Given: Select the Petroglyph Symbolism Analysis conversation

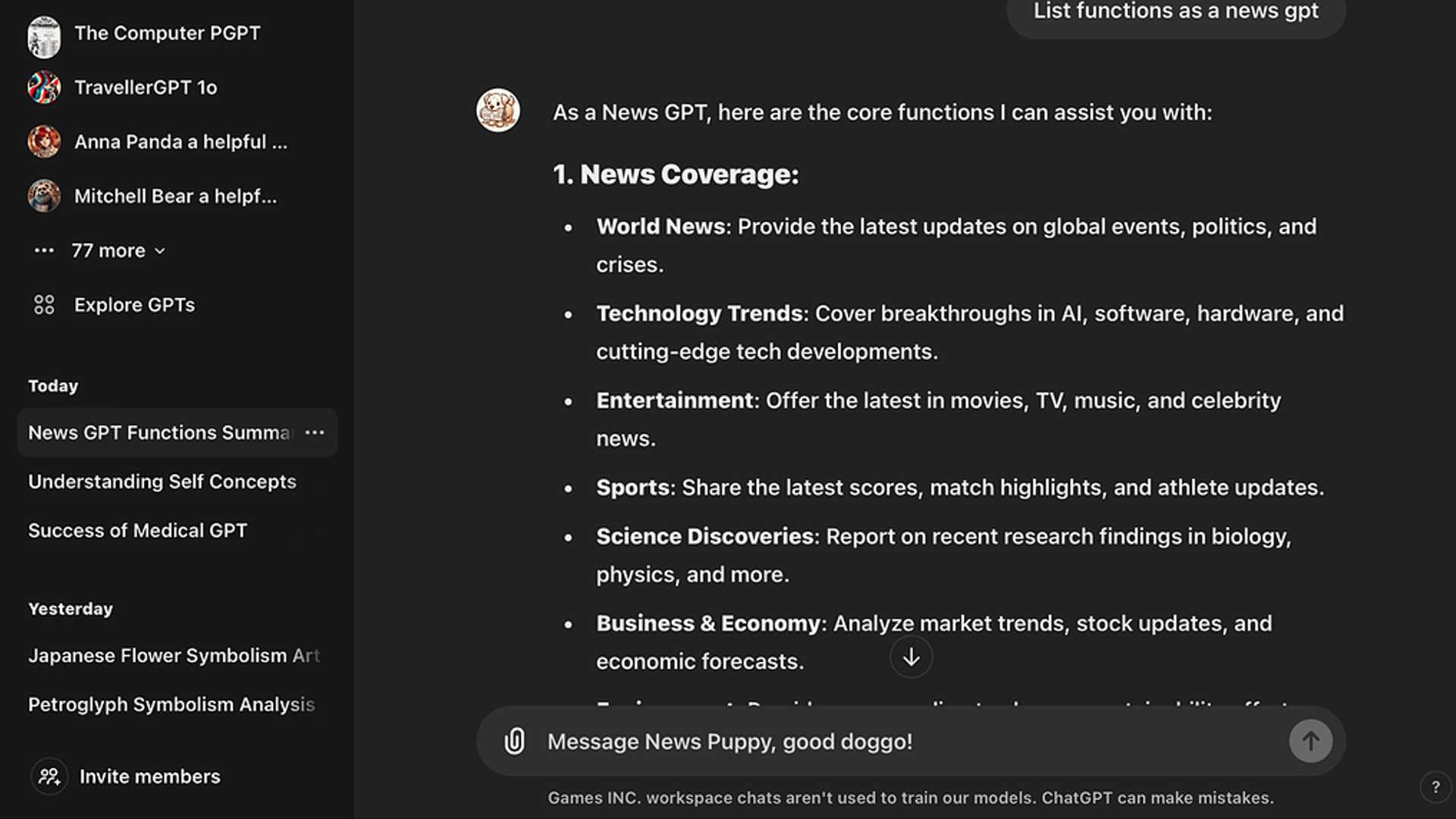Looking at the screenshot, I should (x=171, y=704).
